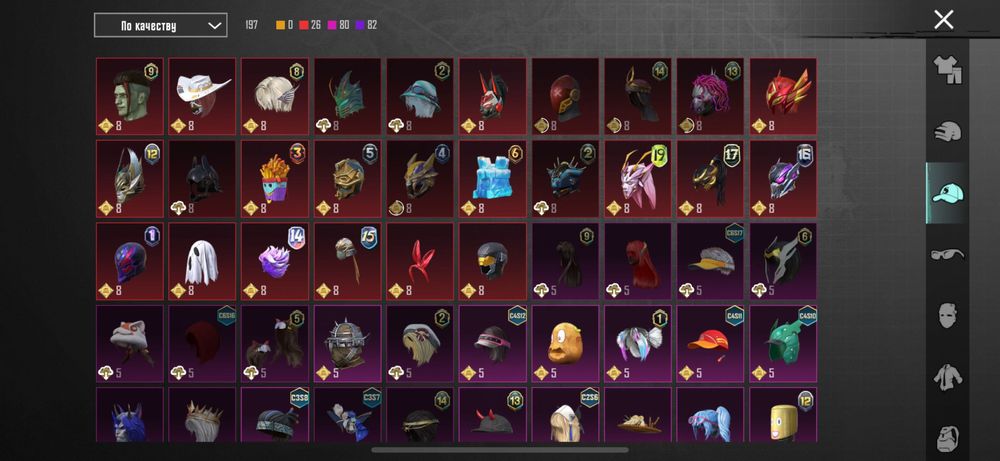Filter by the pink quality count 80
The width and height of the screenshot is (1000, 461).
338,26
